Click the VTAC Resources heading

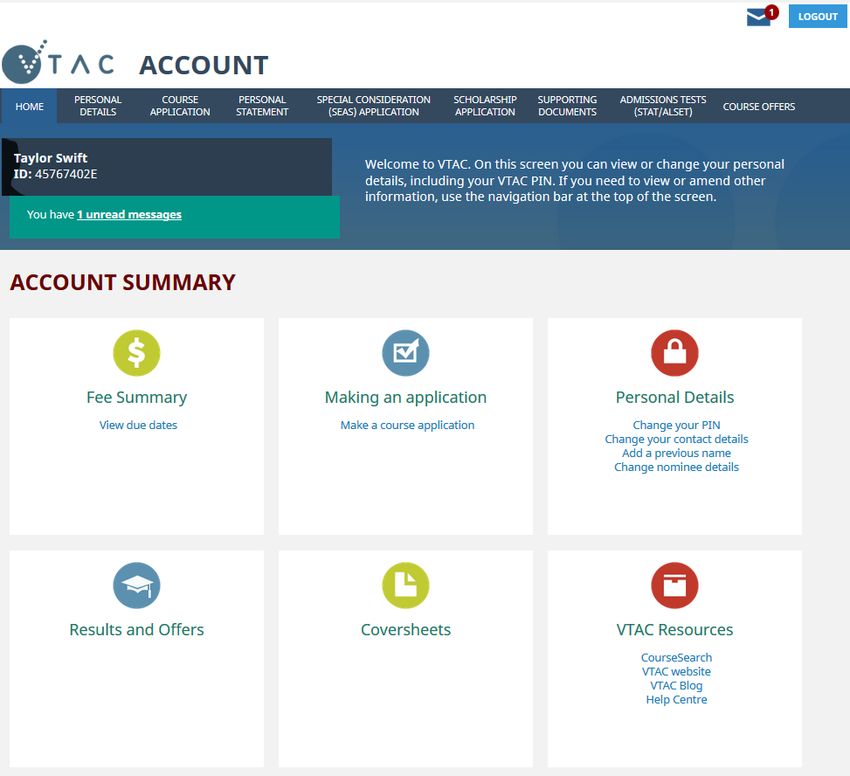point(674,630)
